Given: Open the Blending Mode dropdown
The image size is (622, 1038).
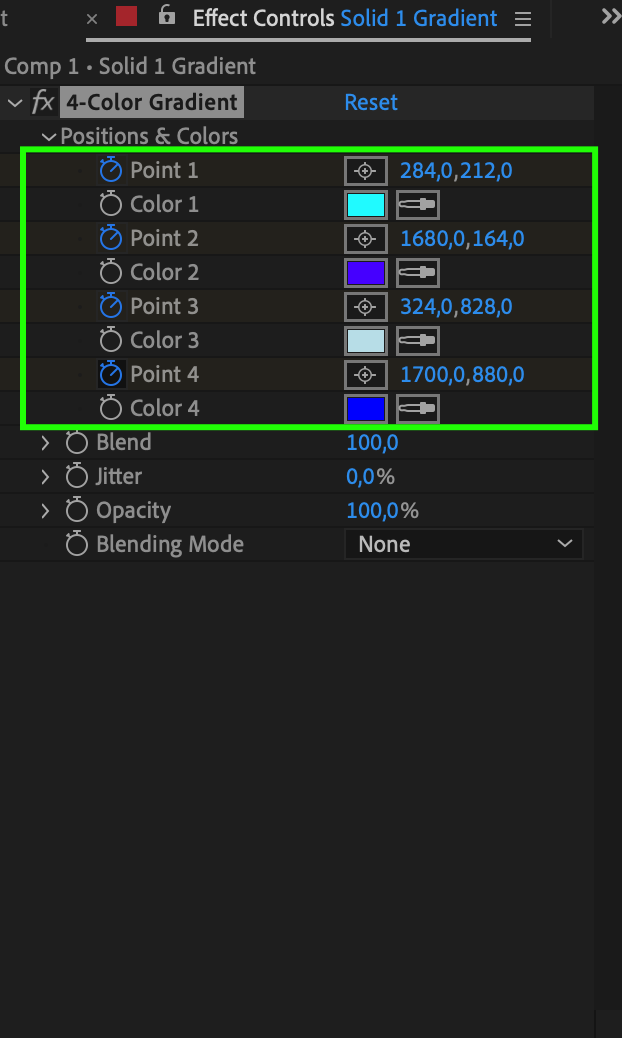Looking at the screenshot, I should tap(464, 544).
